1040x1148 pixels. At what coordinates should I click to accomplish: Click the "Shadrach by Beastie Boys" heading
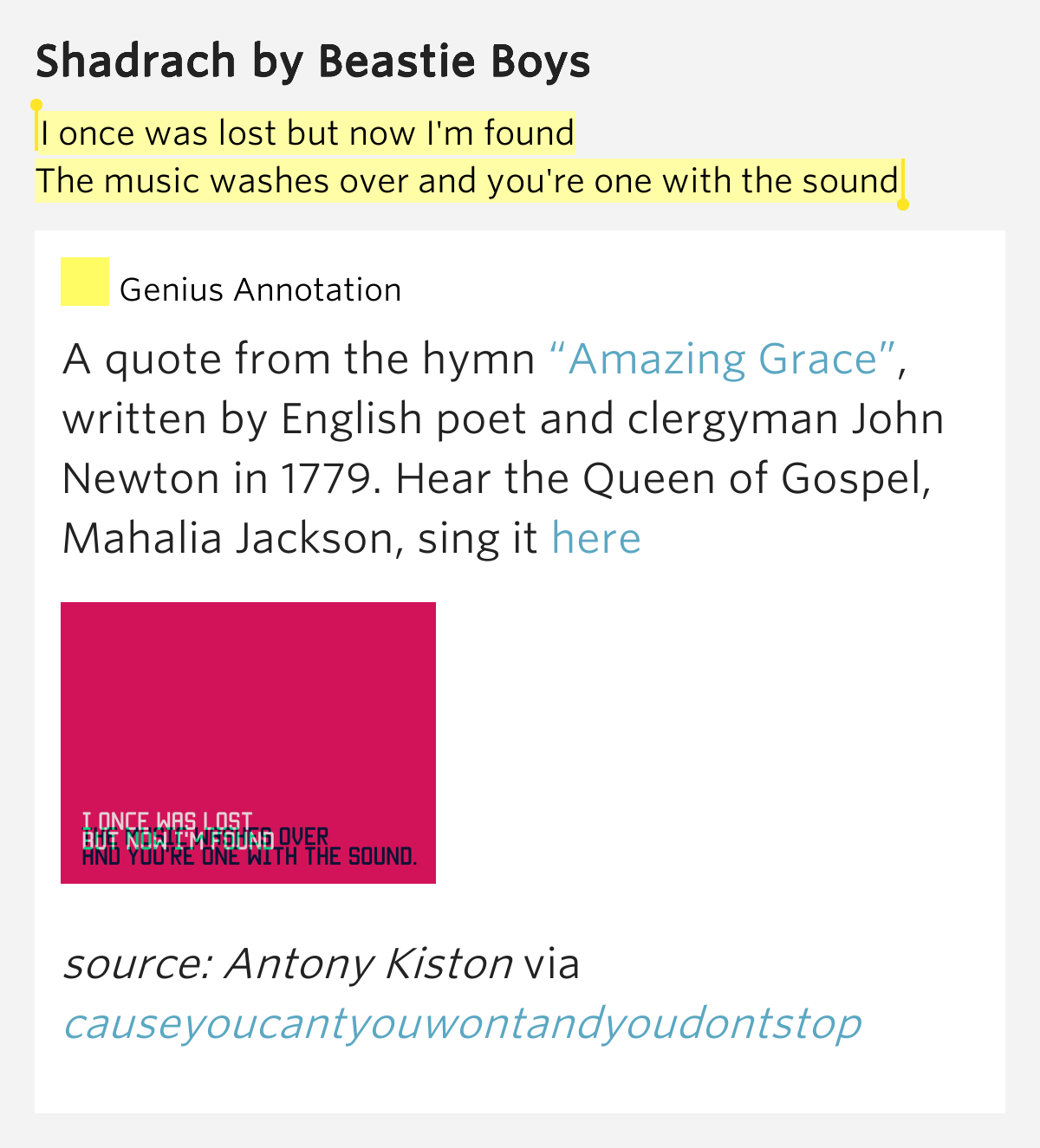pyautogui.click(x=313, y=62)
